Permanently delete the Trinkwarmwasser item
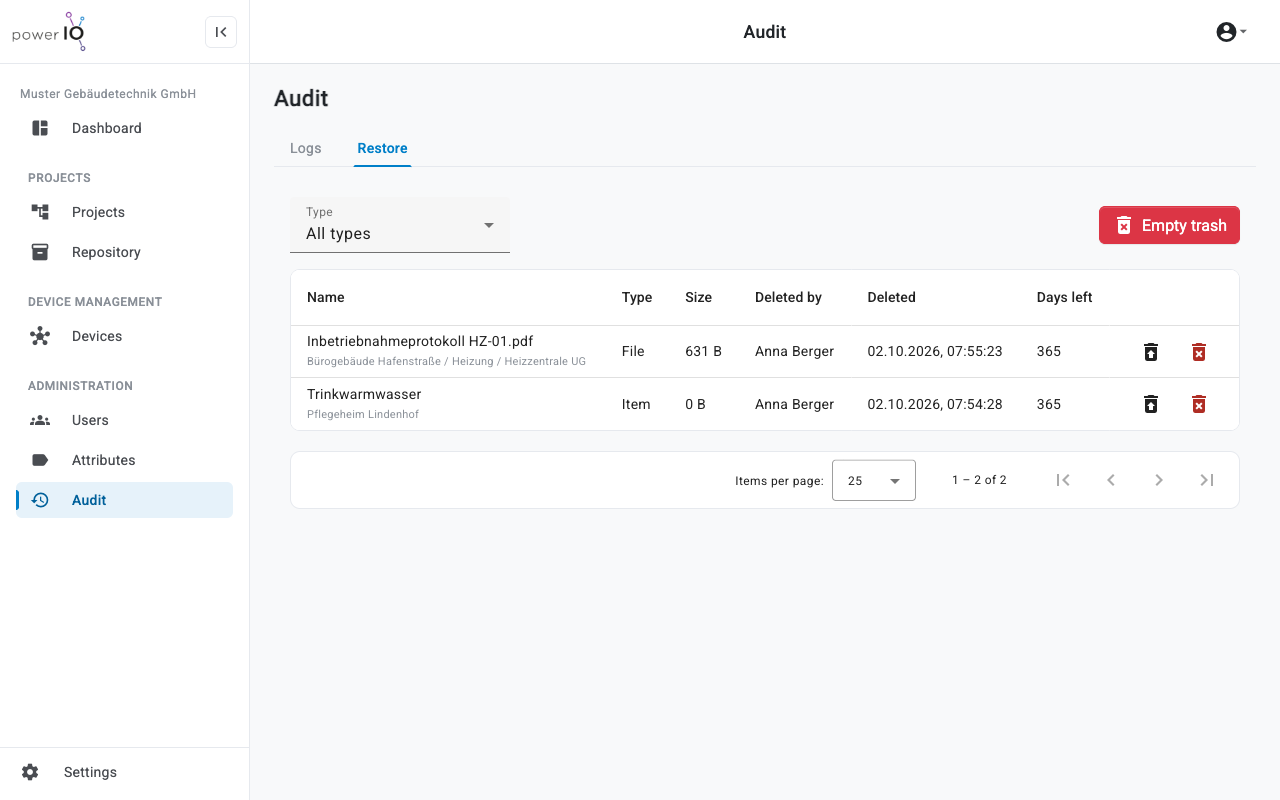This screenshot has height=800, width=1280. (x=1199, y=404)
